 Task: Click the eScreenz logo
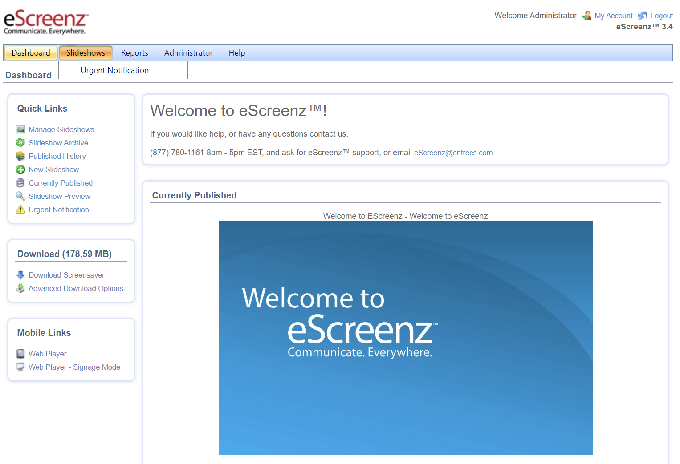click(46, 23)
